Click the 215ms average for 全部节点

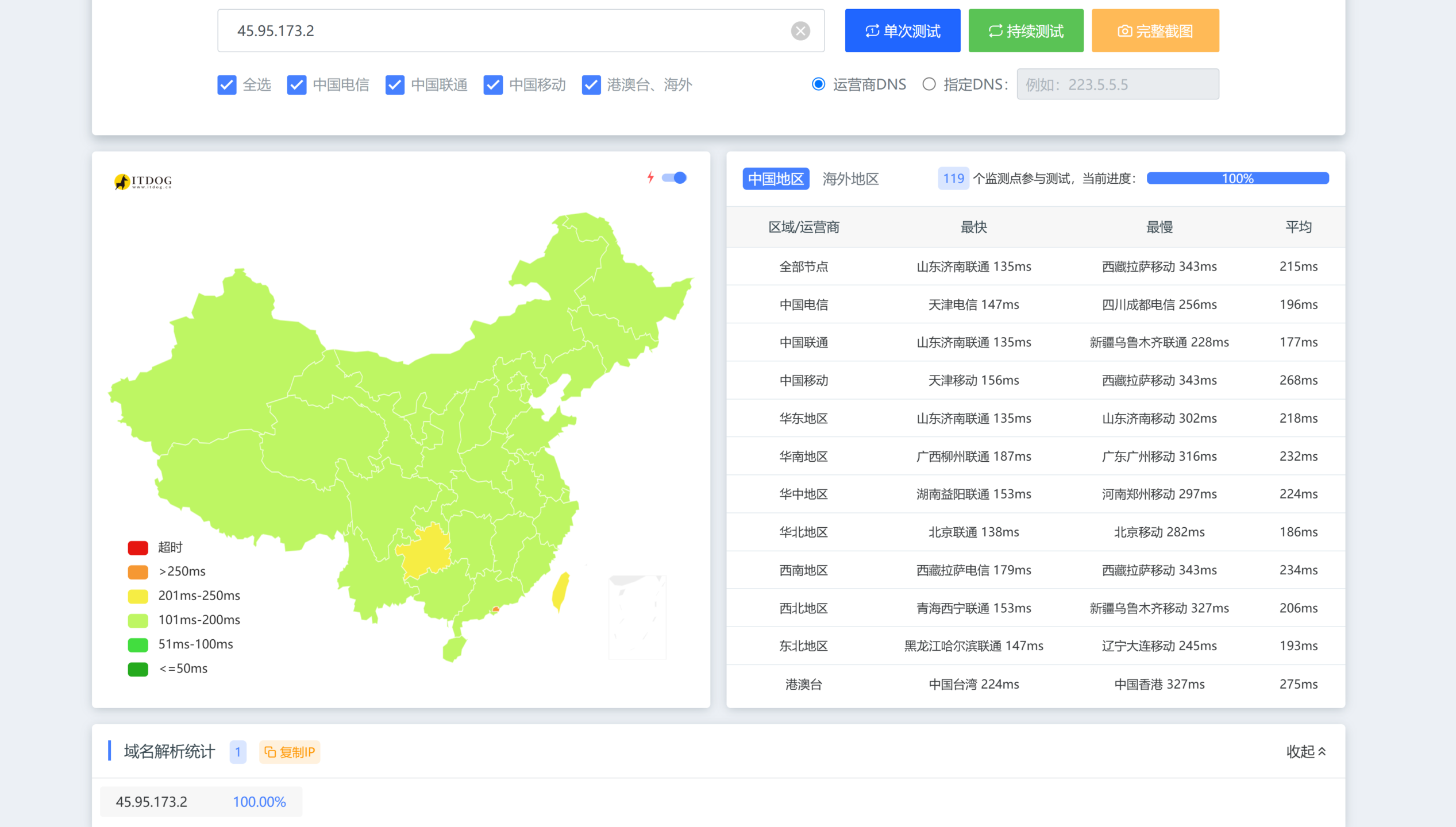click(x=1298, y=266)
